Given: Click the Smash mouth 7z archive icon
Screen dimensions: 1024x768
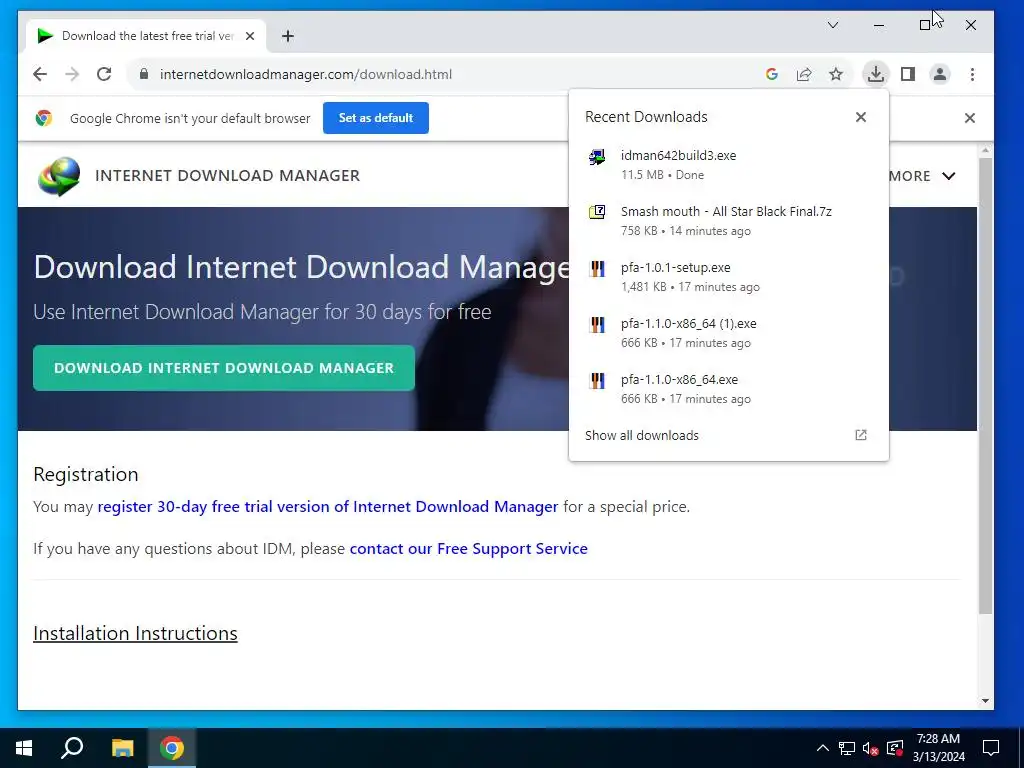Looking at the screenshot, I should 597,212.
